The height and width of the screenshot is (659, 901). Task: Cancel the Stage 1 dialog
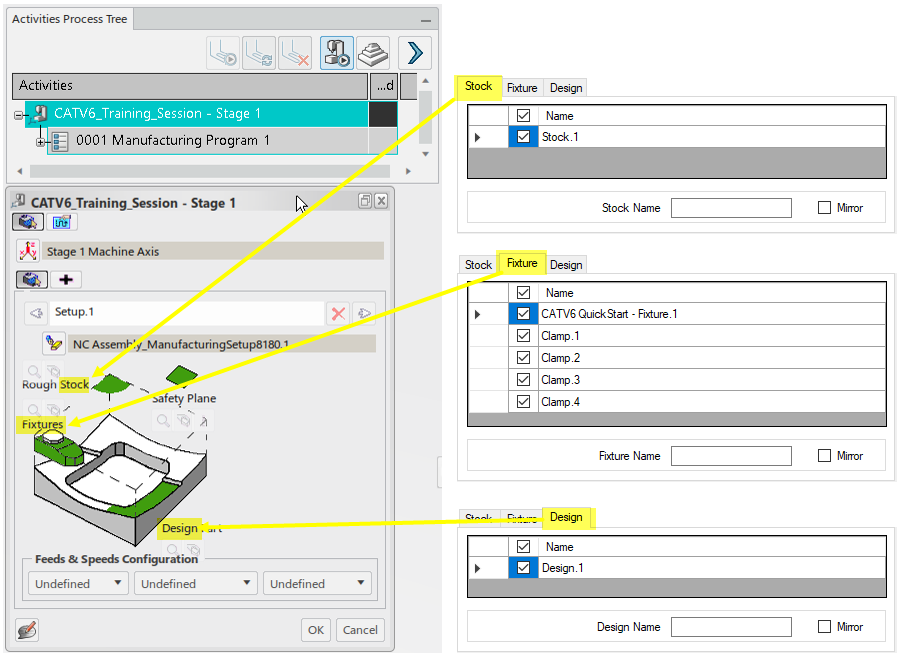[x=360, y=630]
